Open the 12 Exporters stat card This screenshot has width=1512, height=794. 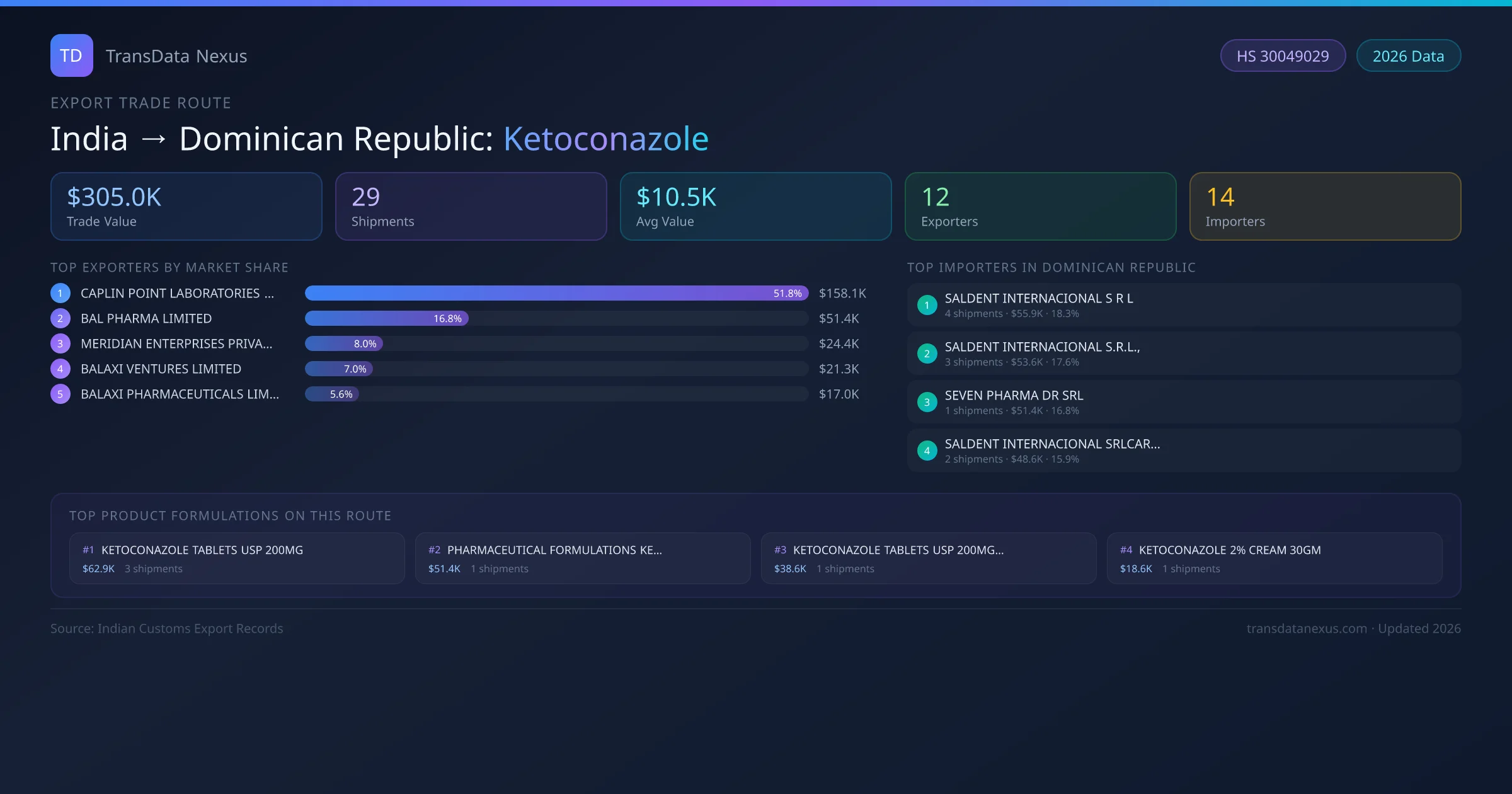tap(1040, 207)
